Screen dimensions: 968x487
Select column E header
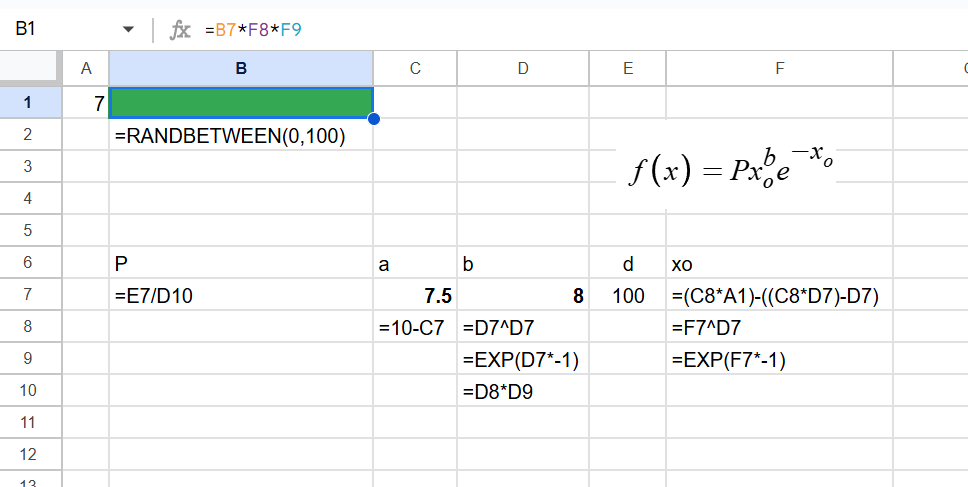[x=628, y=69]
